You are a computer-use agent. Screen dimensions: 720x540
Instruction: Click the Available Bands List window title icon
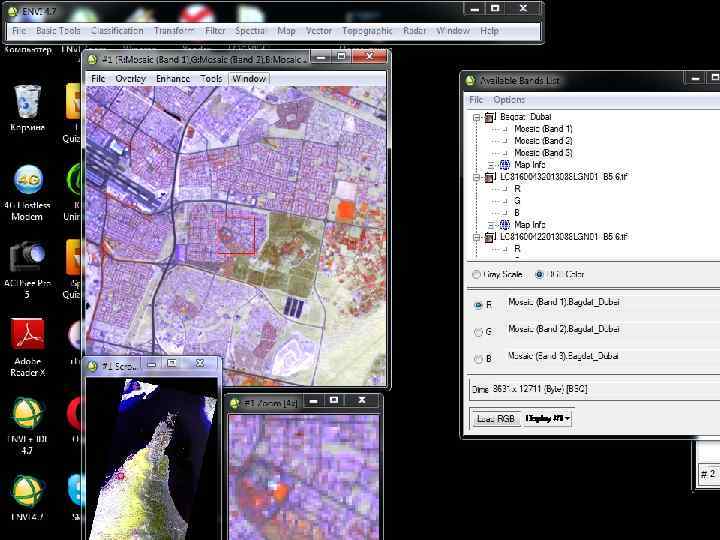(470, 81)
